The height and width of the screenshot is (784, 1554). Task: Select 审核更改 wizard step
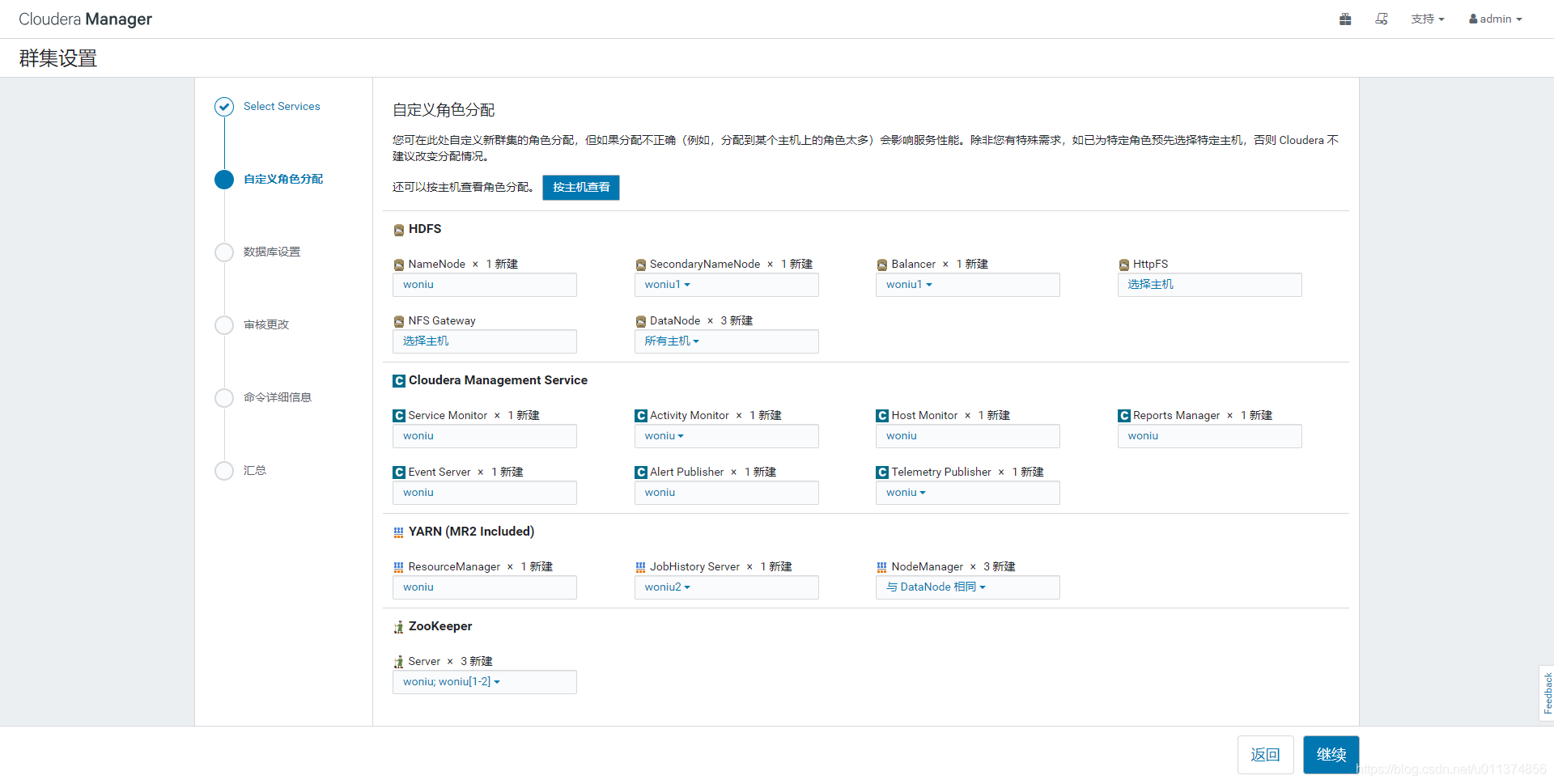click(266, 324)
